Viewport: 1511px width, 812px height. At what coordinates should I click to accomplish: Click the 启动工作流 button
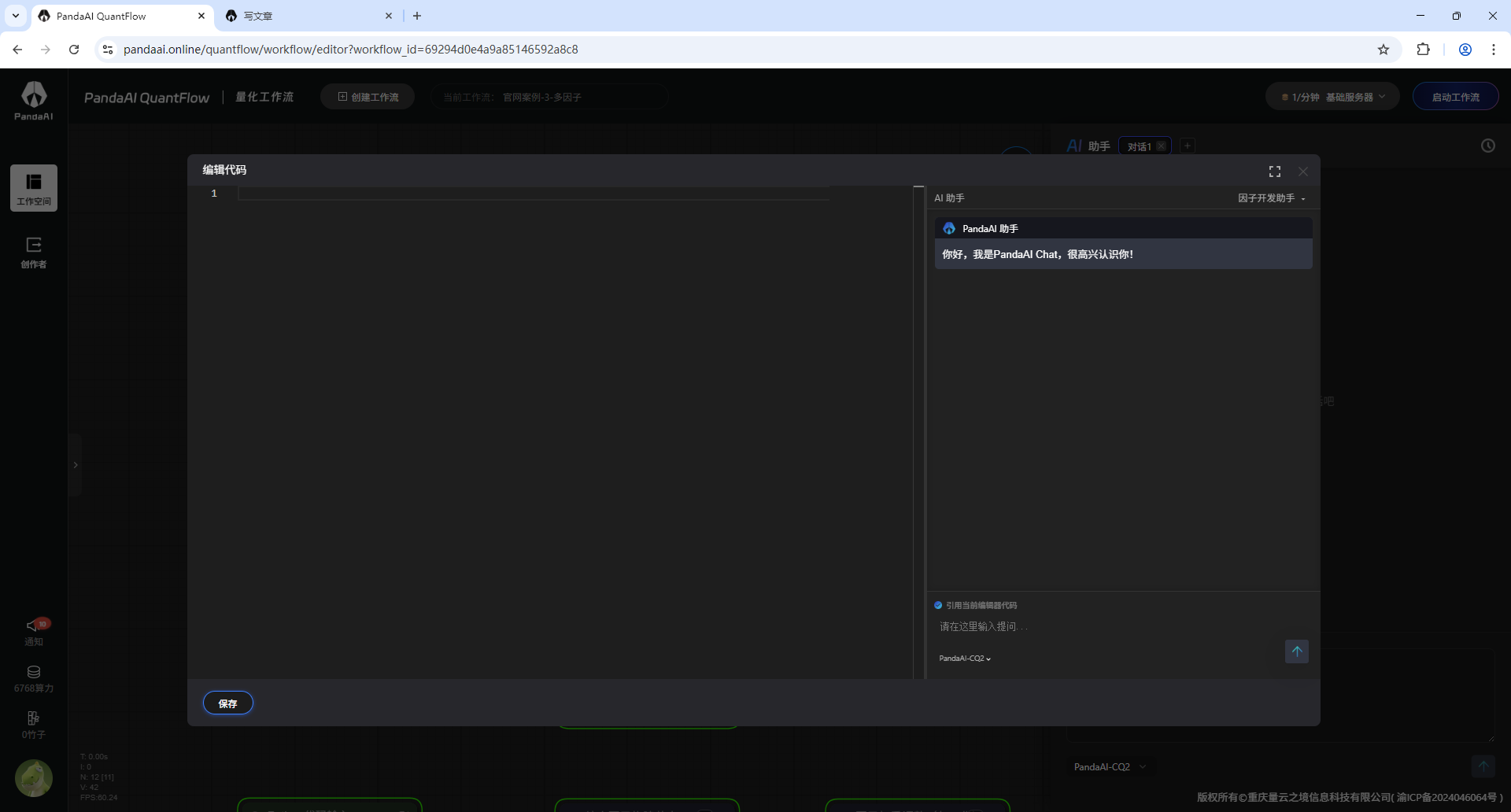tap(1456, 97)
